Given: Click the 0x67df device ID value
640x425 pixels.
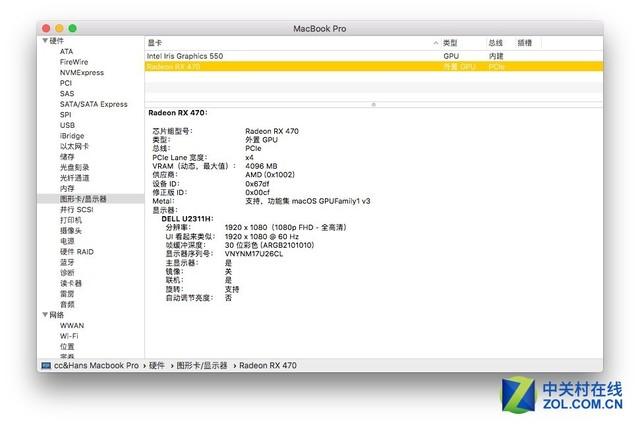Looking at the screenshot, I should pos(257,184).
